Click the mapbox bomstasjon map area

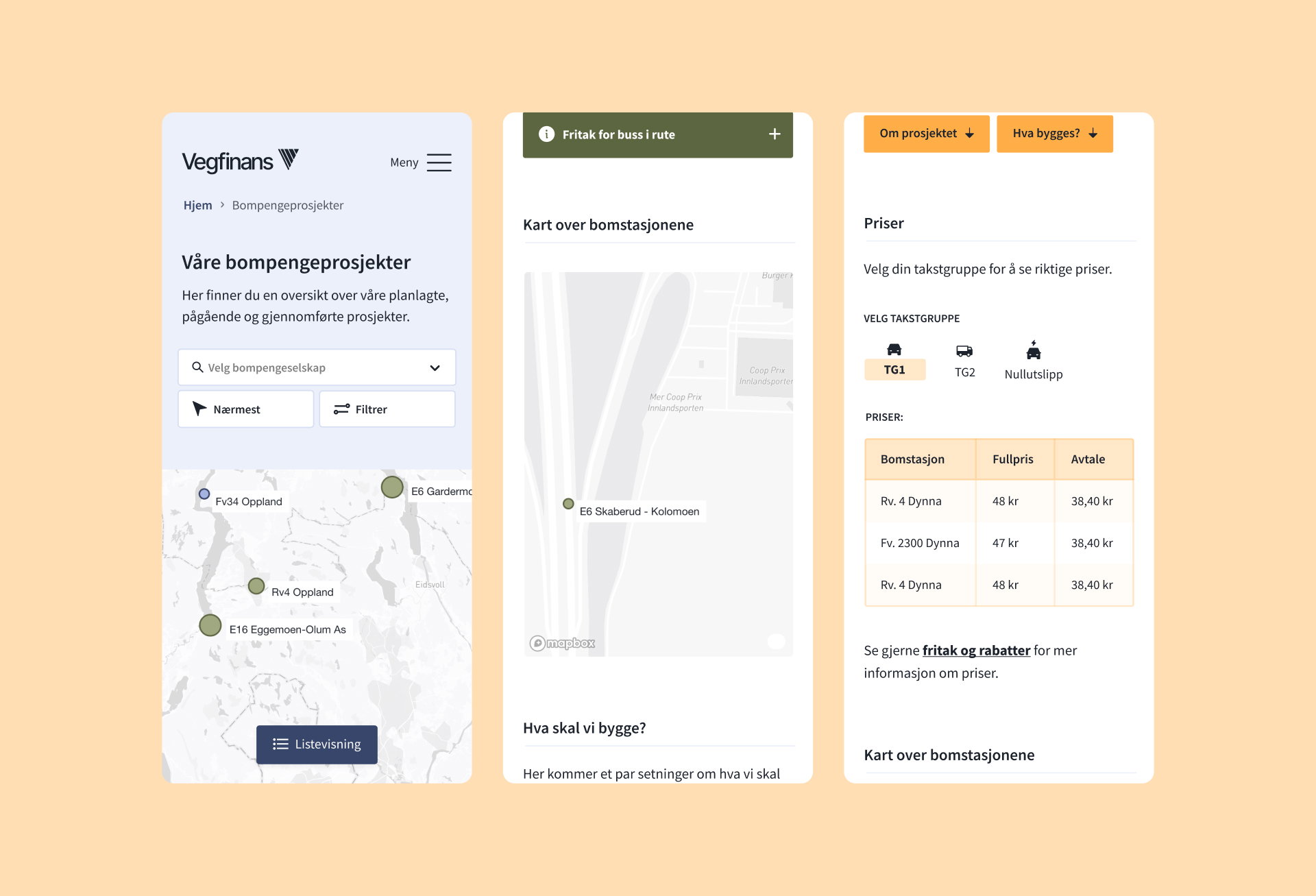click(x=658, y=464)
